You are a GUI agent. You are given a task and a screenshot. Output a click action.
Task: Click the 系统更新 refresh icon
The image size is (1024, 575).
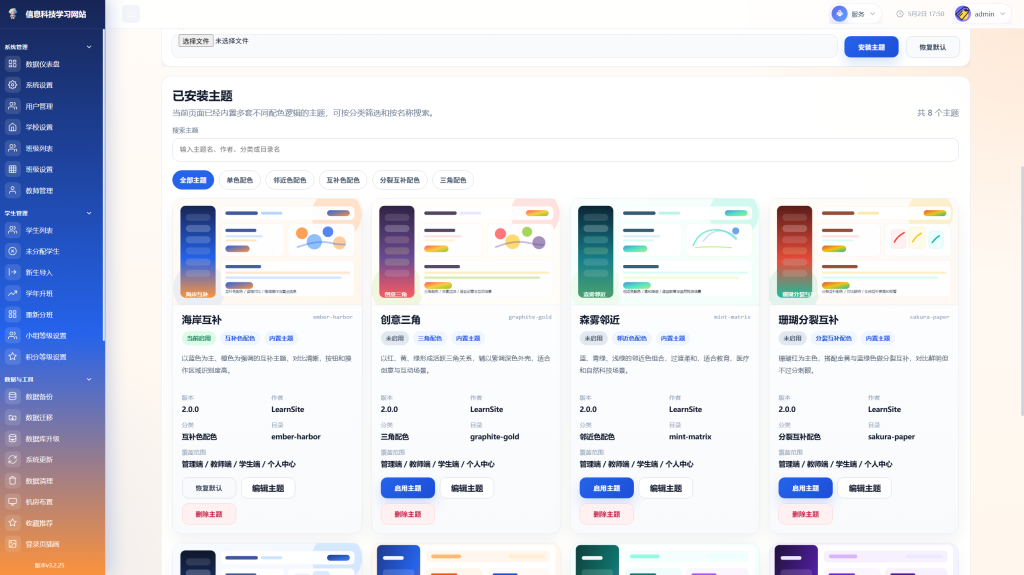12,459
